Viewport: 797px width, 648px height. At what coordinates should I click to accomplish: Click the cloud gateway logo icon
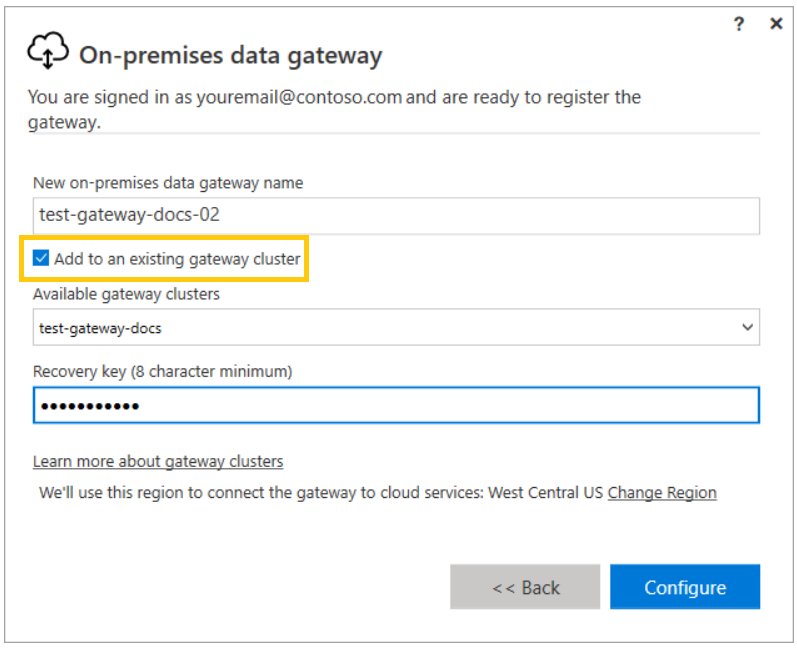(47, 53)
